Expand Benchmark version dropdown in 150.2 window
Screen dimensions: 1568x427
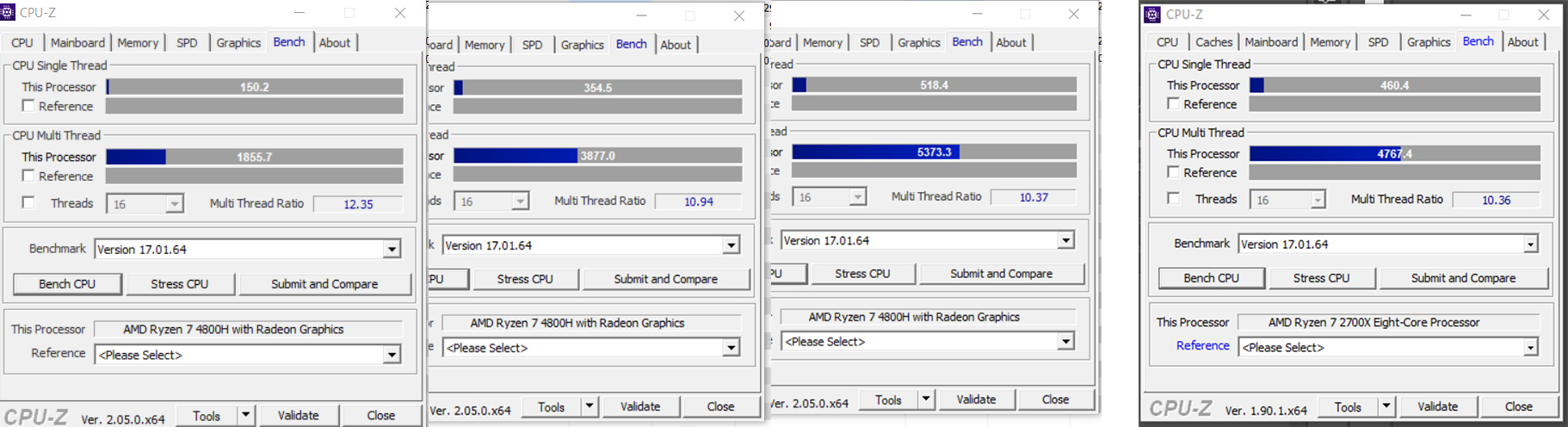pyautogui.click(x=392, y=250)
